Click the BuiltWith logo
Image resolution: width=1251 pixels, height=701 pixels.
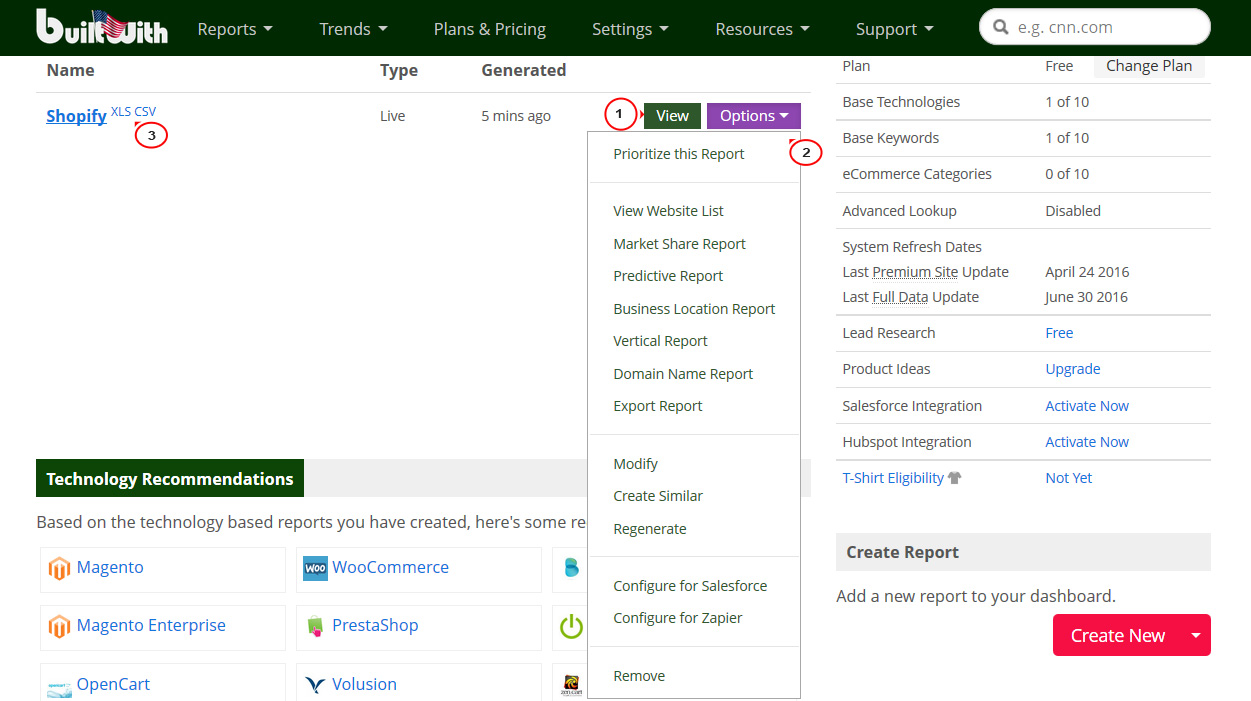click(102, 27)
